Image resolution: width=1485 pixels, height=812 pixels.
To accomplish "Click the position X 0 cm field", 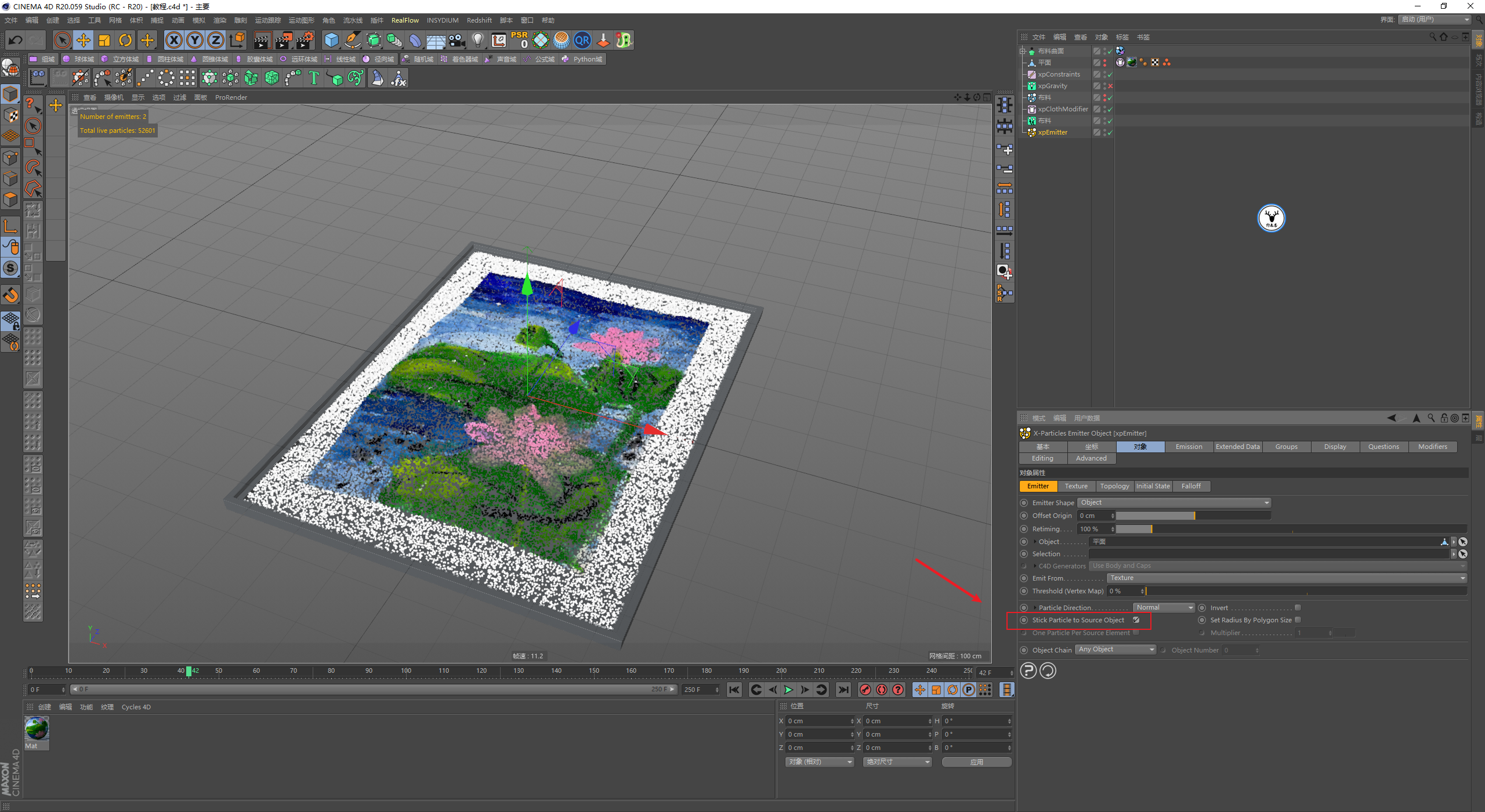I will 820,721.
